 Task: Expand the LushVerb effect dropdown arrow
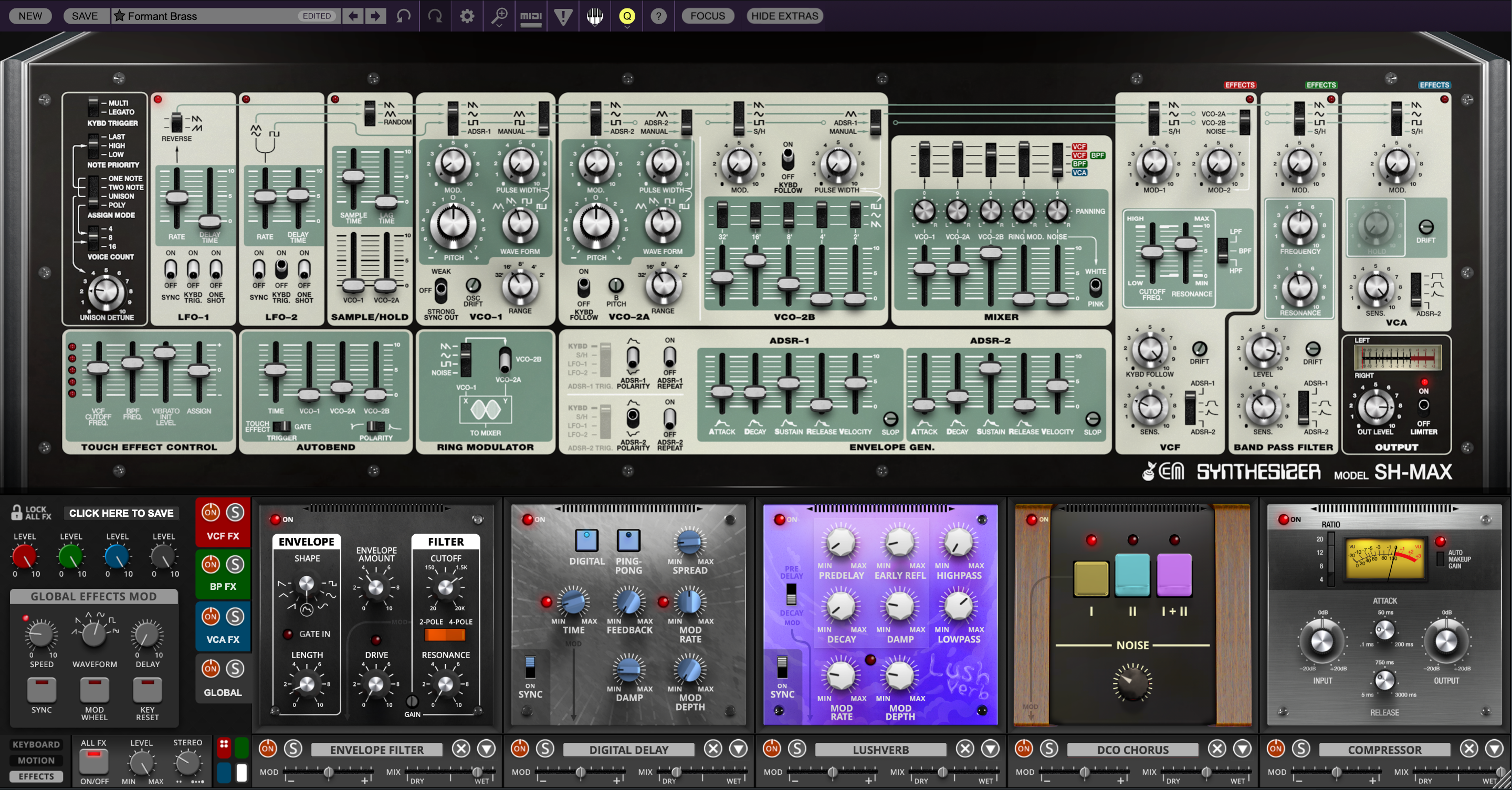990,749
